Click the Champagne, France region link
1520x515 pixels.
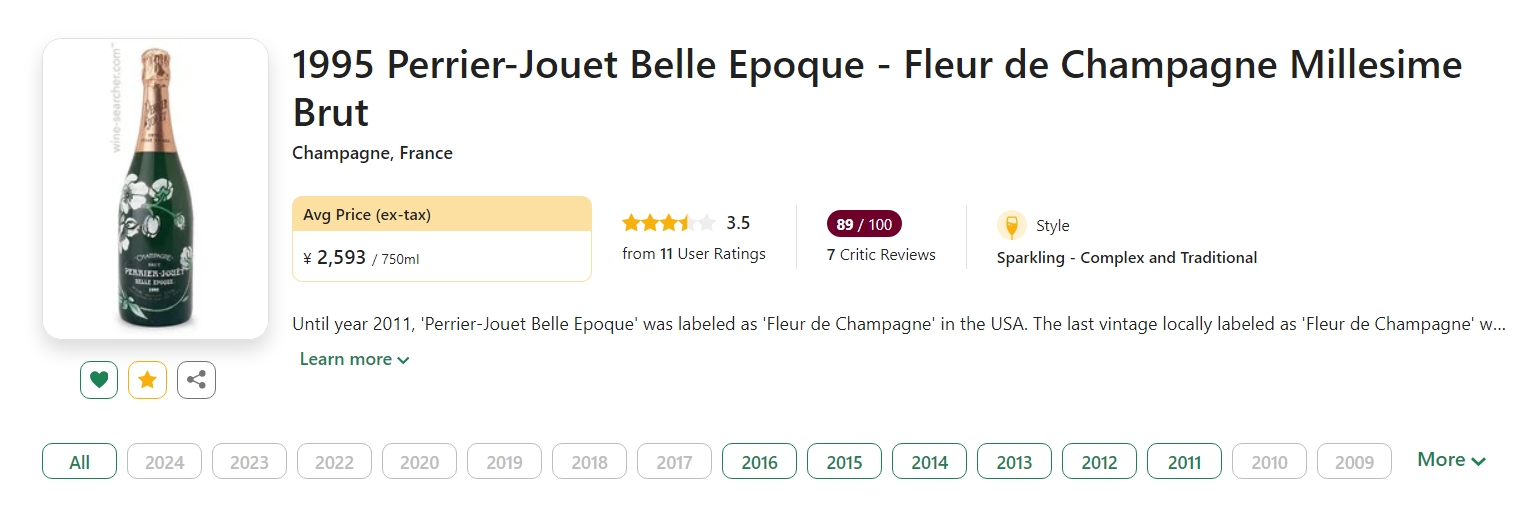tap(372, 153)
